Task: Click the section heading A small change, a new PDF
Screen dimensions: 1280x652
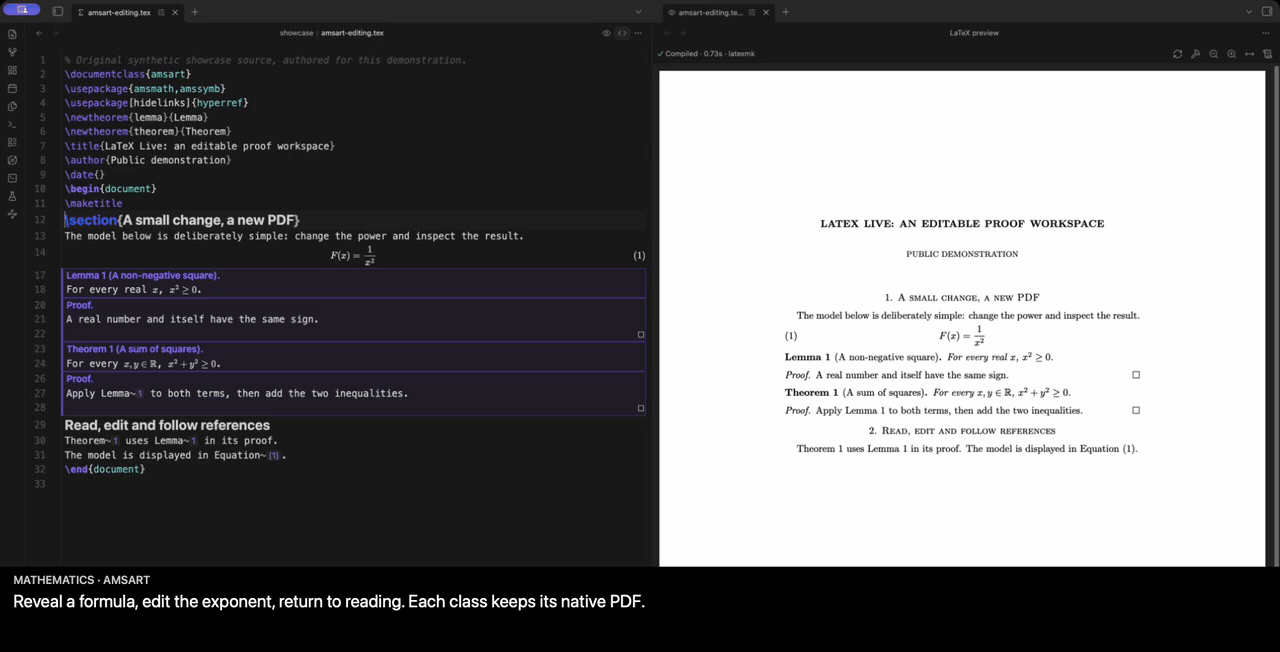Action: (x=182, y=220)
